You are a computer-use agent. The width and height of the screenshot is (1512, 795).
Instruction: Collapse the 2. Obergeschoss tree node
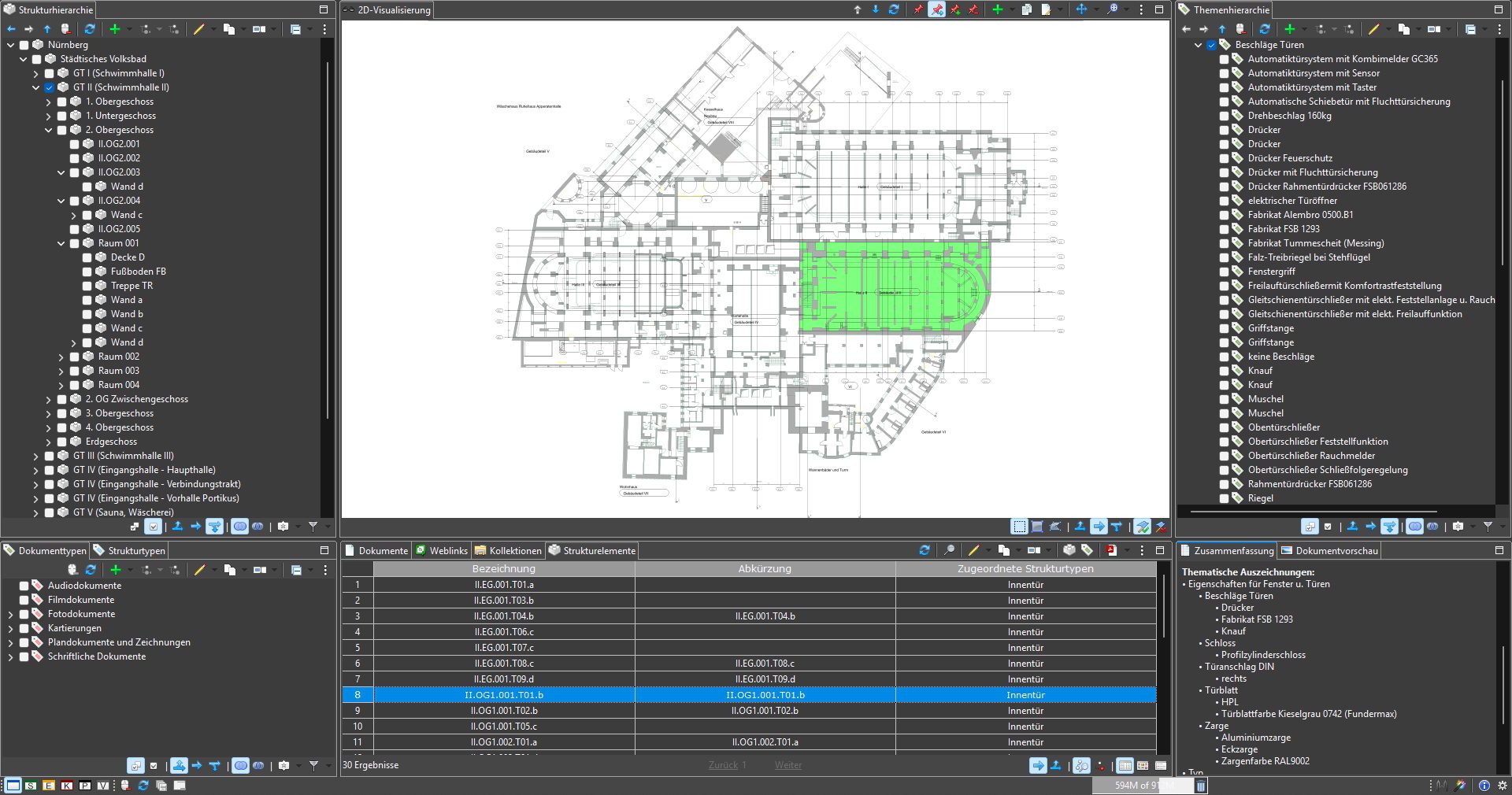[x=49, y=130]
